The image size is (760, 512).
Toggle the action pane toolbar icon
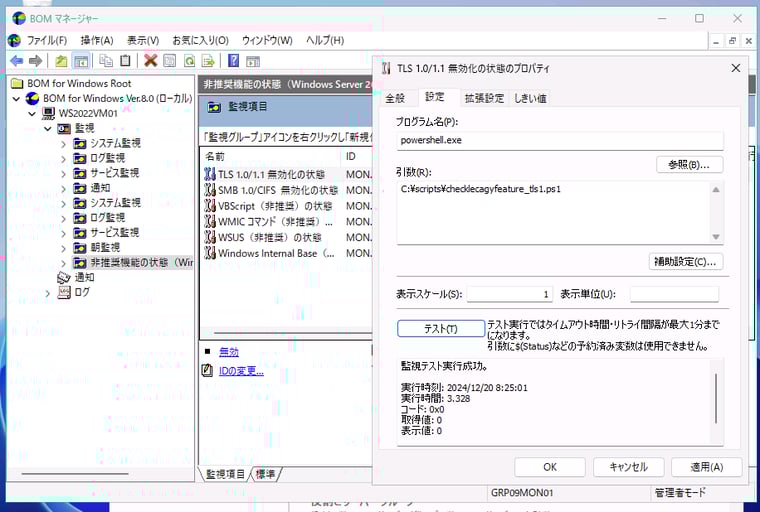253,61
